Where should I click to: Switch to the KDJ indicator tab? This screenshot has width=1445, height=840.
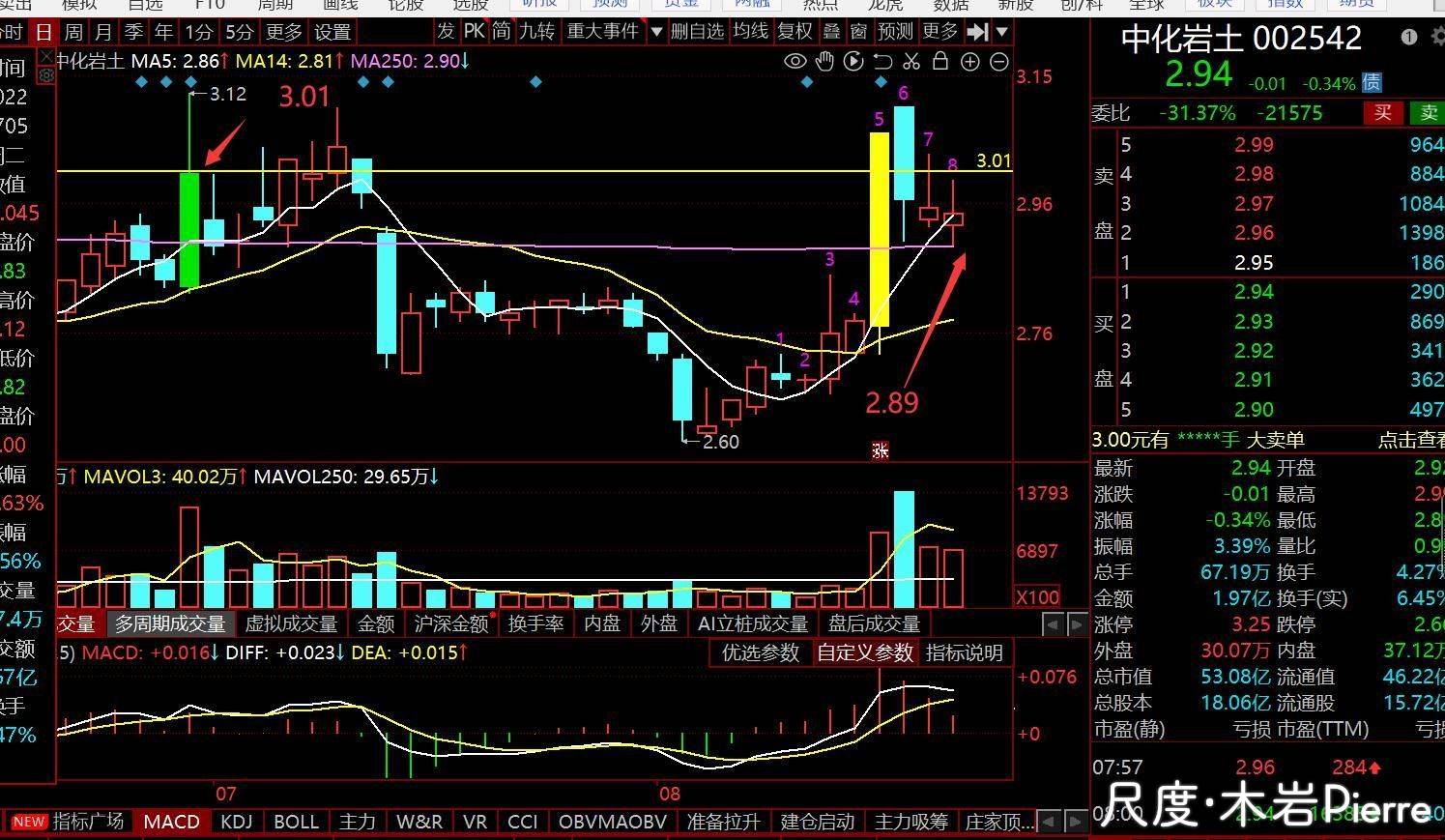(237, 822)
